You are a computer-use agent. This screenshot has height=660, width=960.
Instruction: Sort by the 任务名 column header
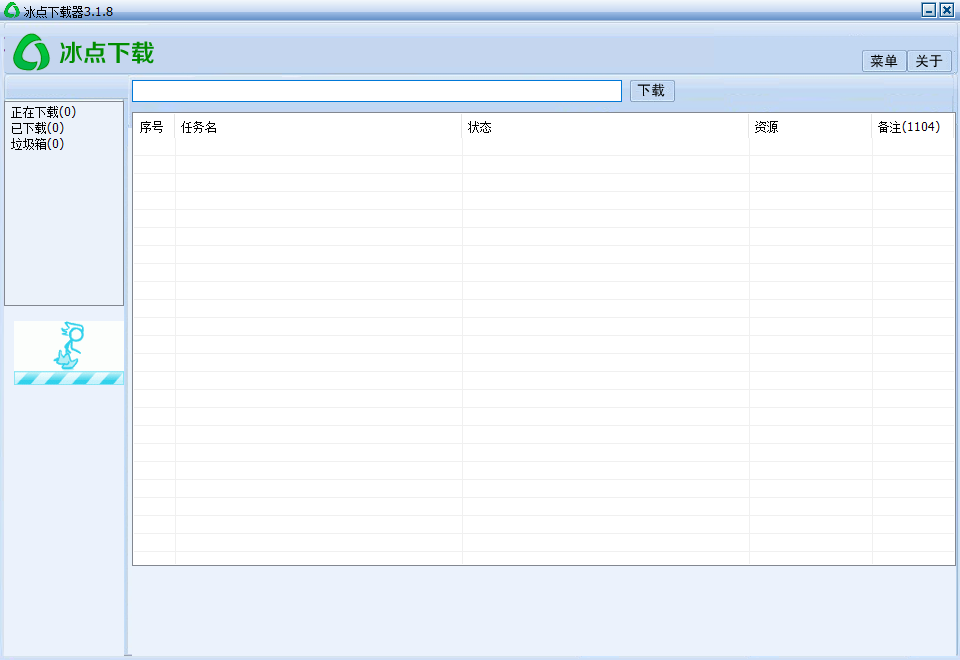tap(318, 127)
